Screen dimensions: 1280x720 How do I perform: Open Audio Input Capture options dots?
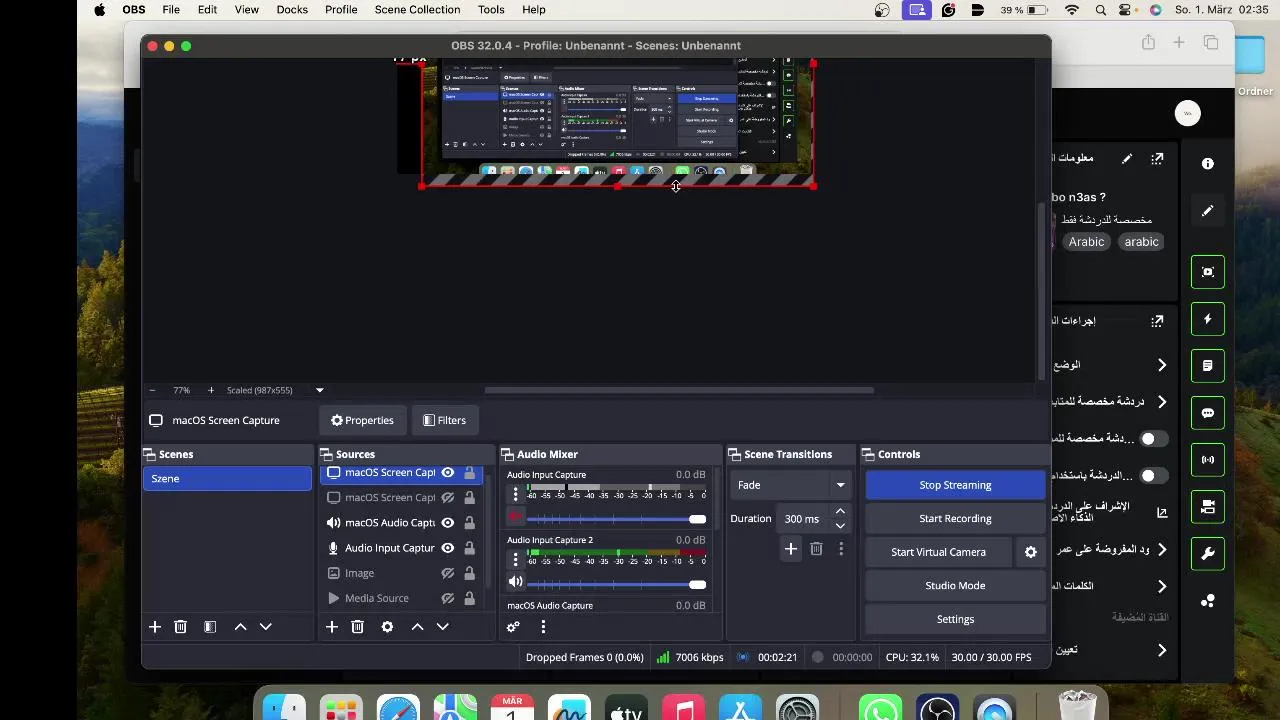click(516, 494)
